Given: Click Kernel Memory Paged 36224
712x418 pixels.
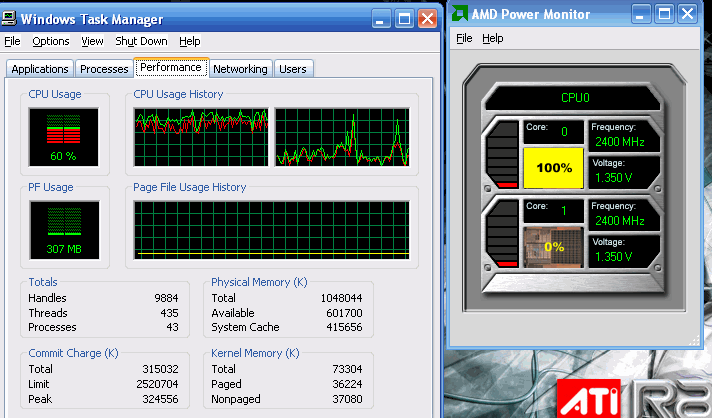Looking at the screenshot, I should click(347, 384).
